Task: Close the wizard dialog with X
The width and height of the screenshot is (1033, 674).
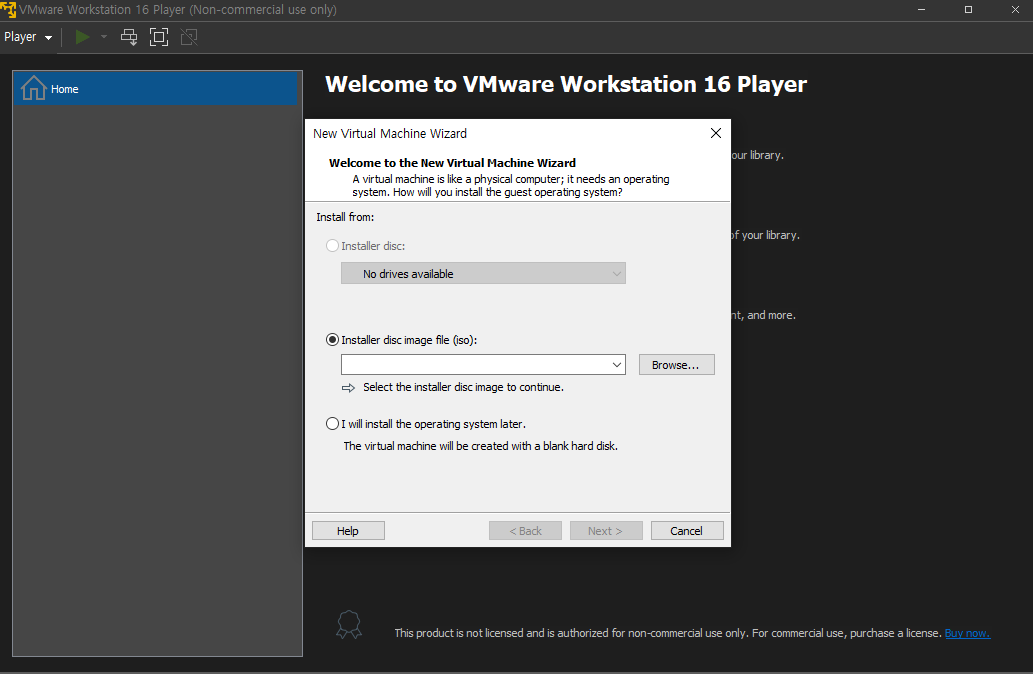Action: pyautogui.click(x=716, y=133)
